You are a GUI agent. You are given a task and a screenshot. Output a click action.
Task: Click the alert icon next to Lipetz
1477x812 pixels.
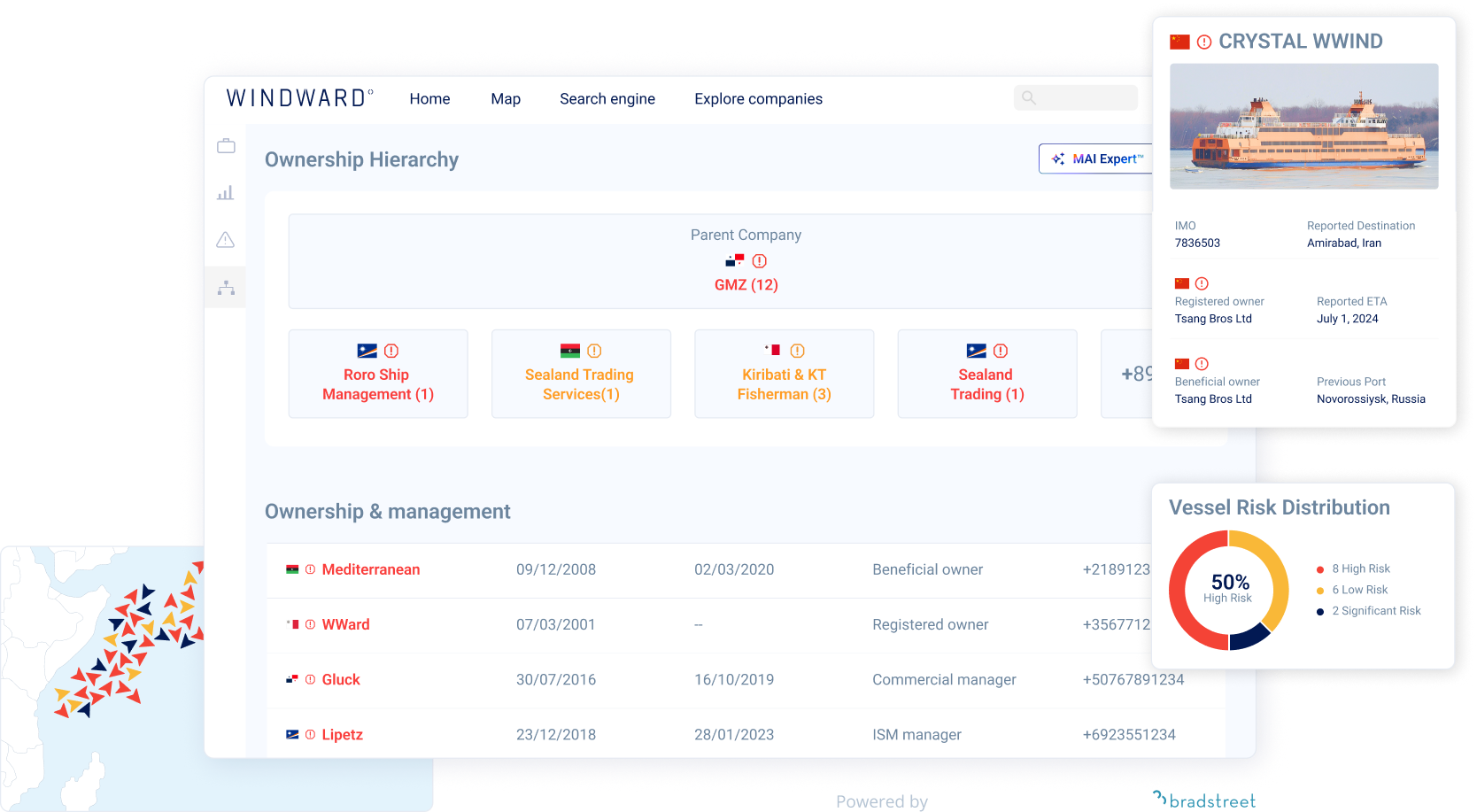click(311, 734)
